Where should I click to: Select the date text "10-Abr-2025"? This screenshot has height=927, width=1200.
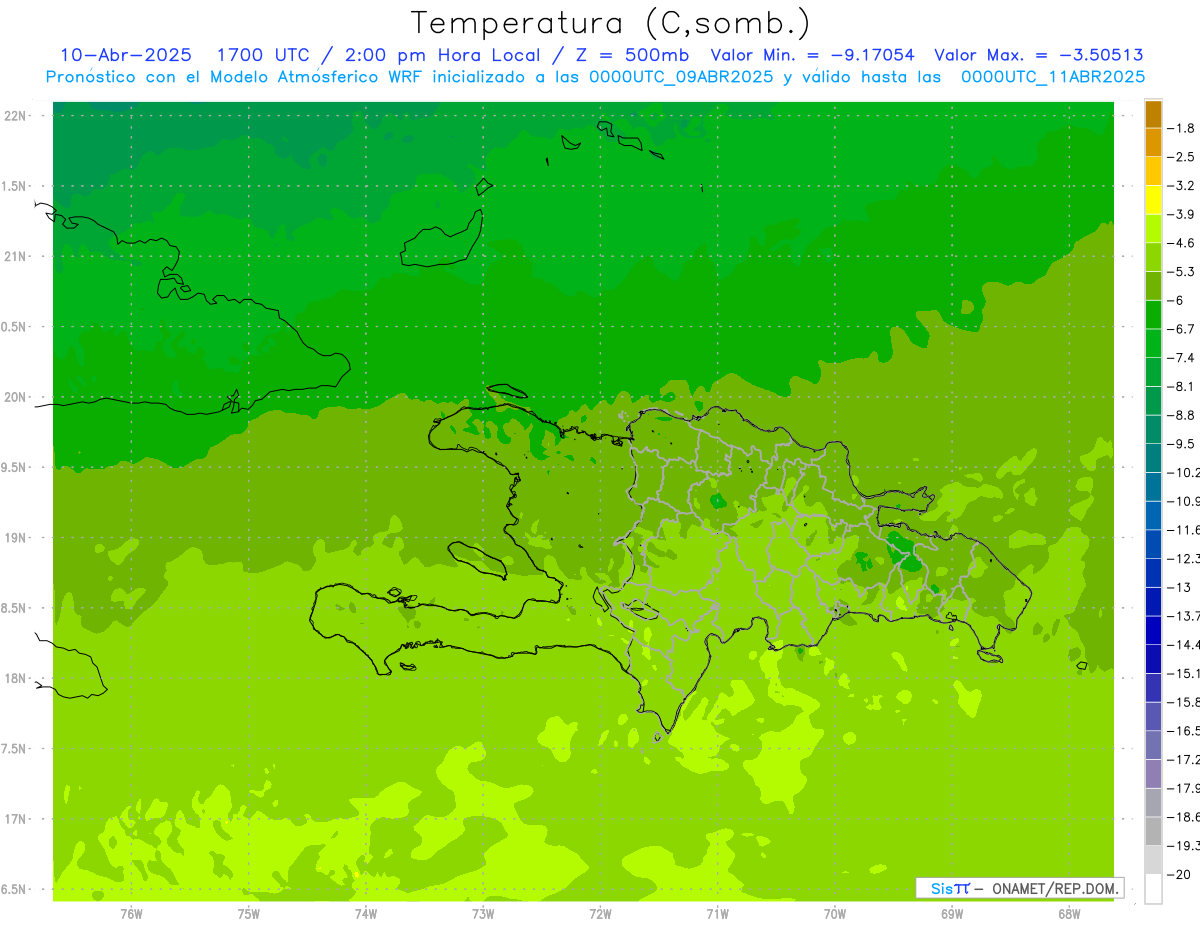click(x=126, y=55)
